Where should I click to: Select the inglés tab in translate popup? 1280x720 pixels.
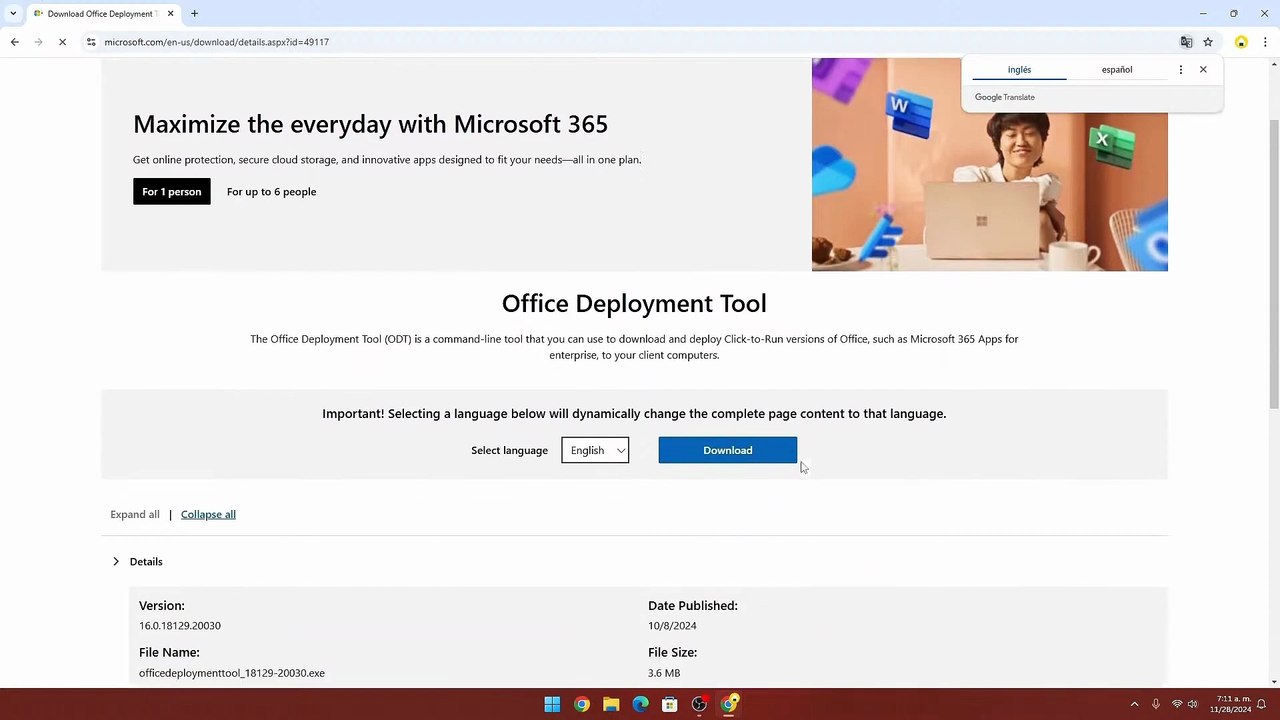click(1019, 70)
